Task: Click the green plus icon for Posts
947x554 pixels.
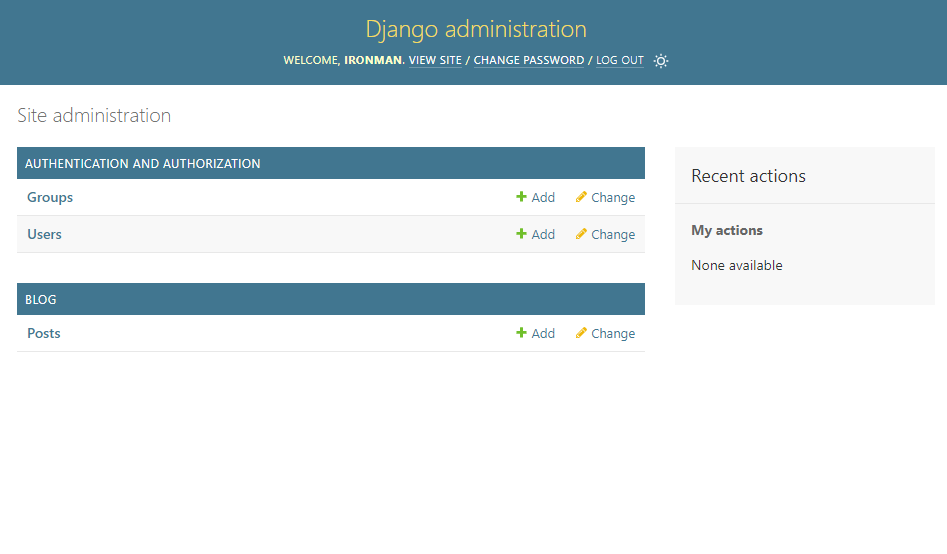Action: pyautogui.click(x=521, y=333)
